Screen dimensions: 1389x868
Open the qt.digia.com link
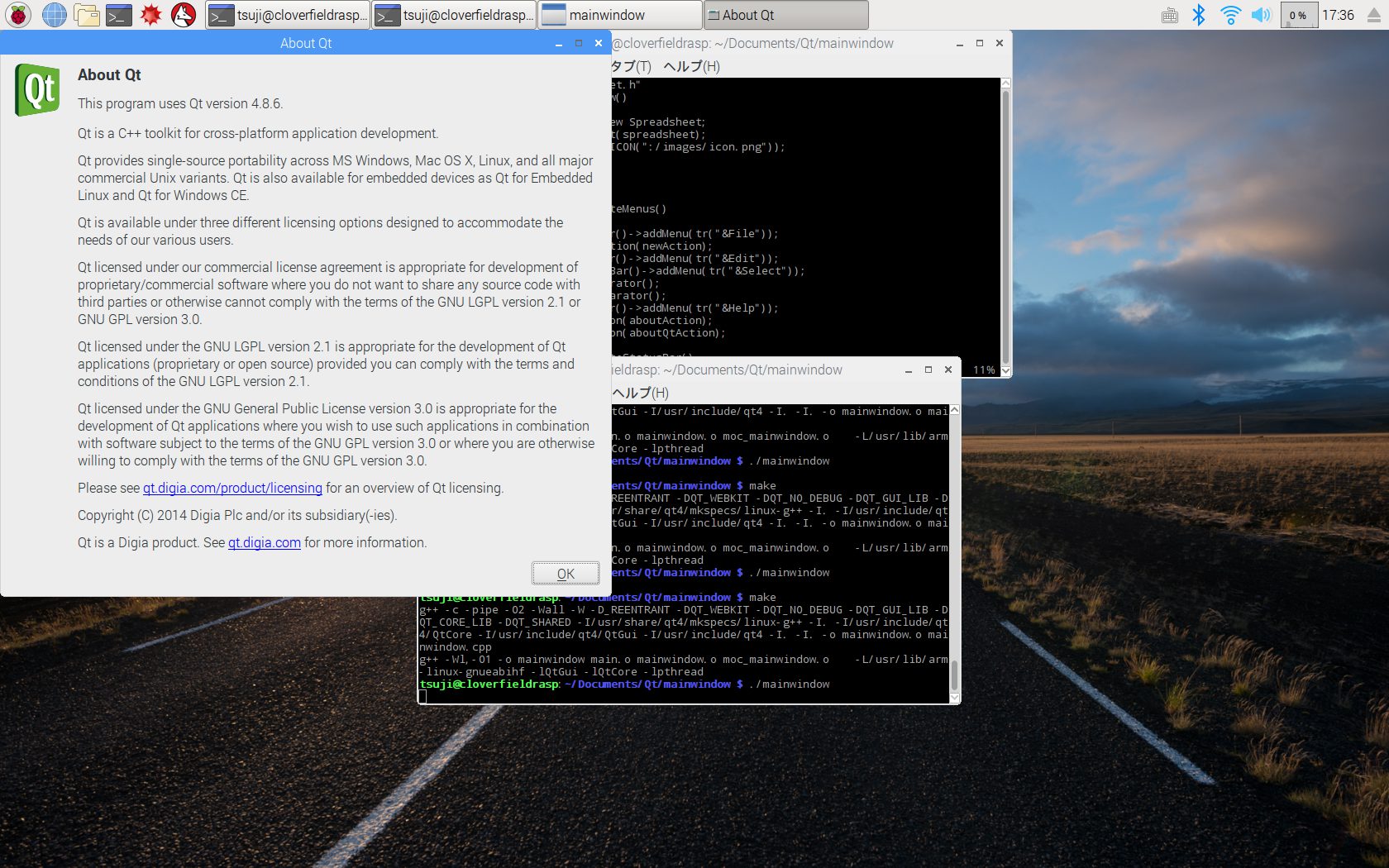pos(265,542)
